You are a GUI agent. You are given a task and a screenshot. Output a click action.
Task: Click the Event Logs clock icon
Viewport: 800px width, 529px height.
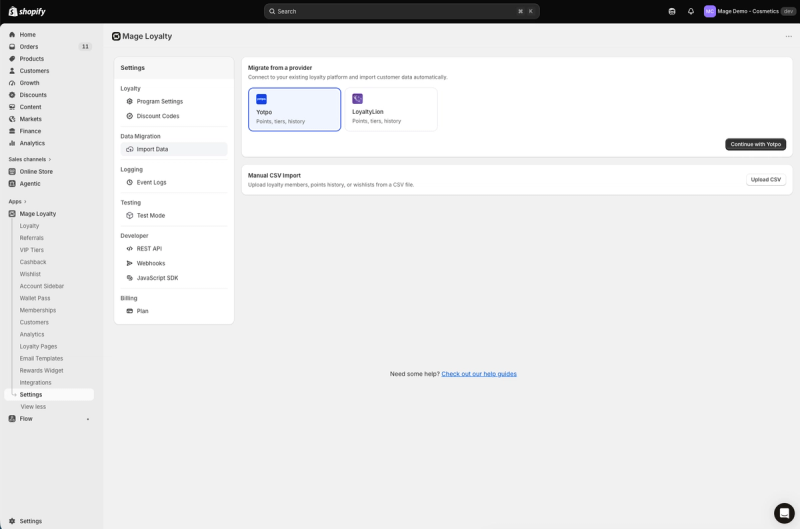[130, 183]
